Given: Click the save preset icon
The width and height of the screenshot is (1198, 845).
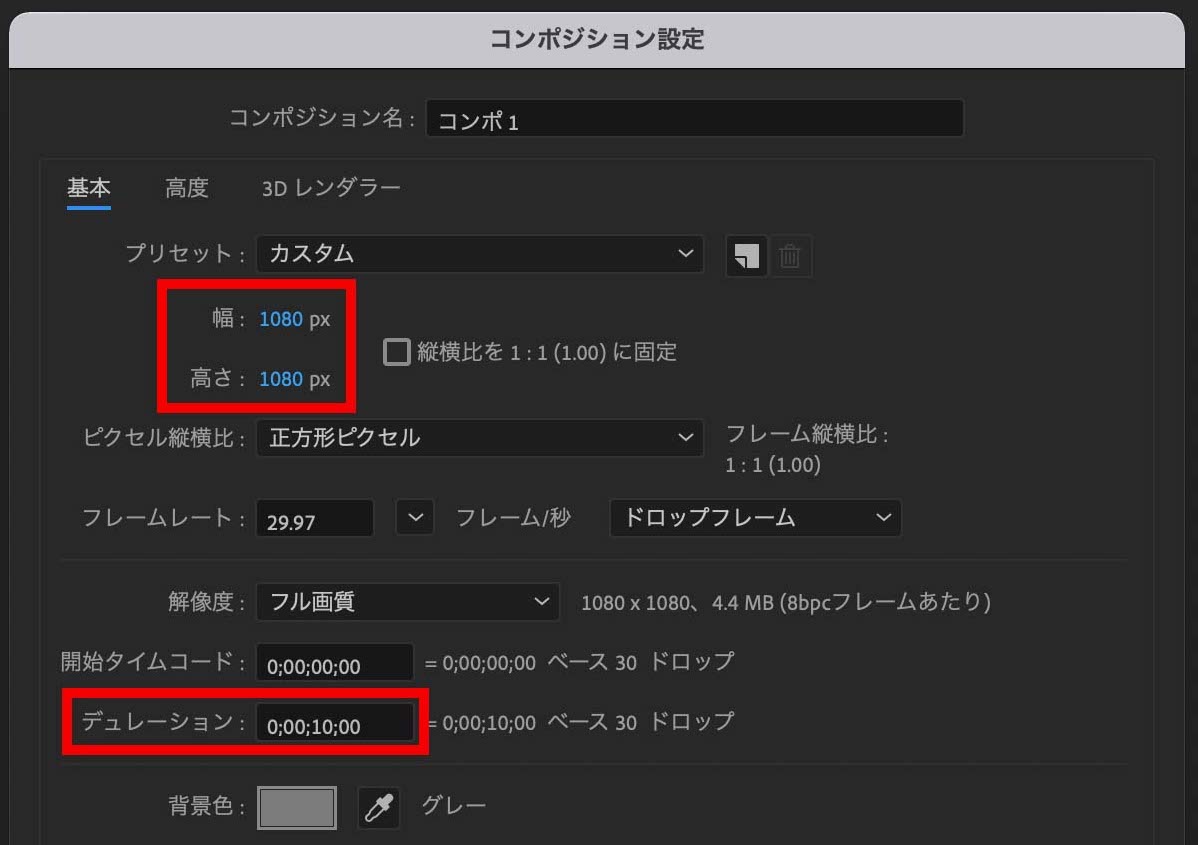Looking at the screenshot, I should click(x=746, y=256).
